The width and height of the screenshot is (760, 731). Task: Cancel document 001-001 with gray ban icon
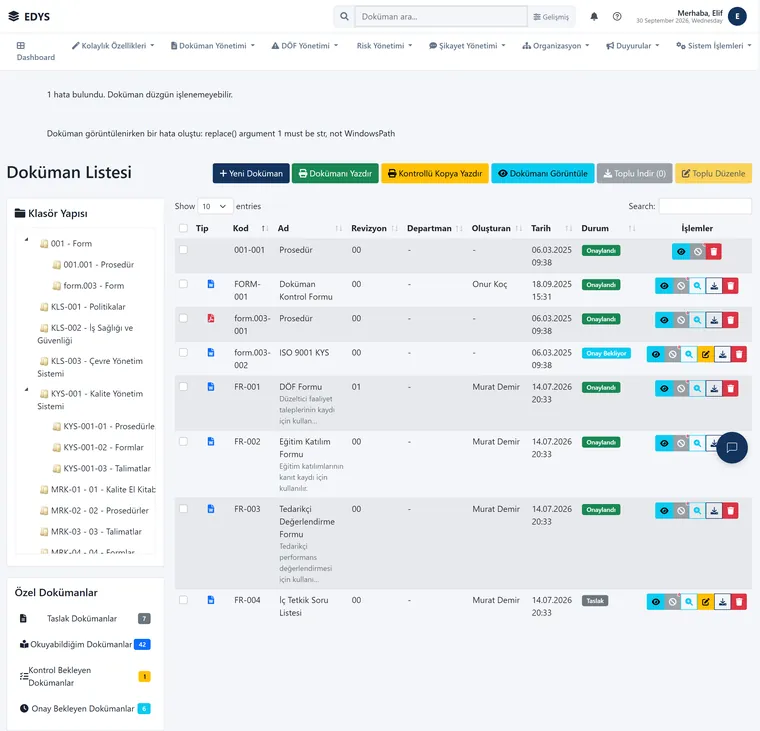(697, 251)
